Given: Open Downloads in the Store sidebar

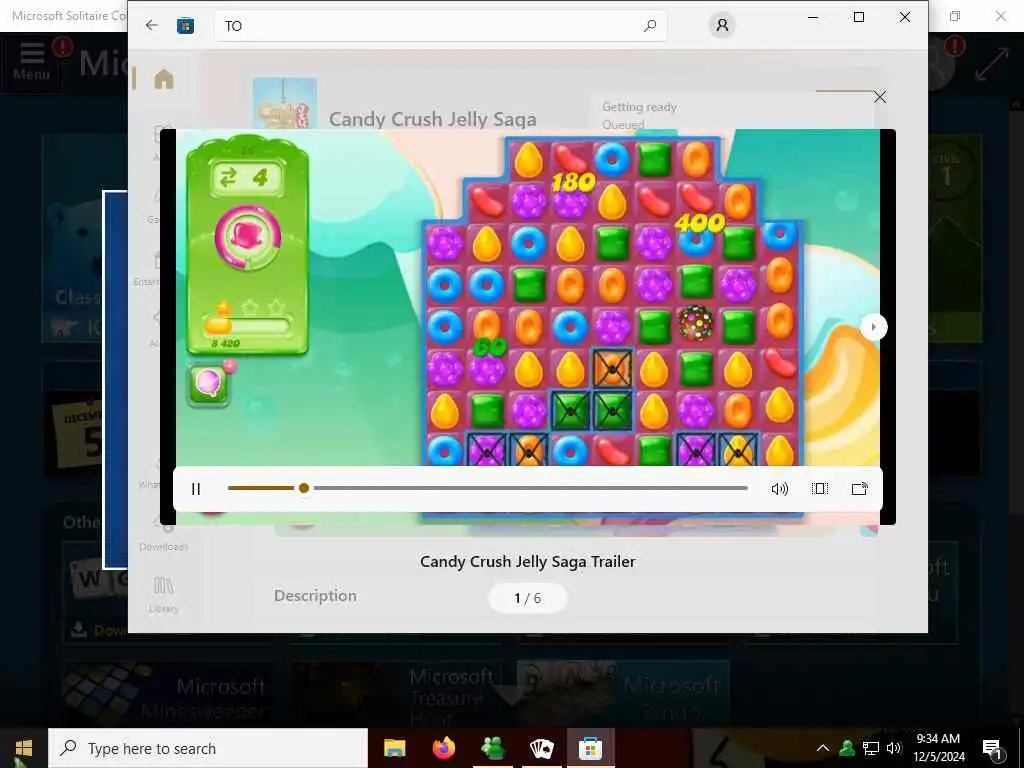Looking at the screenshot, I should point(163,536).
